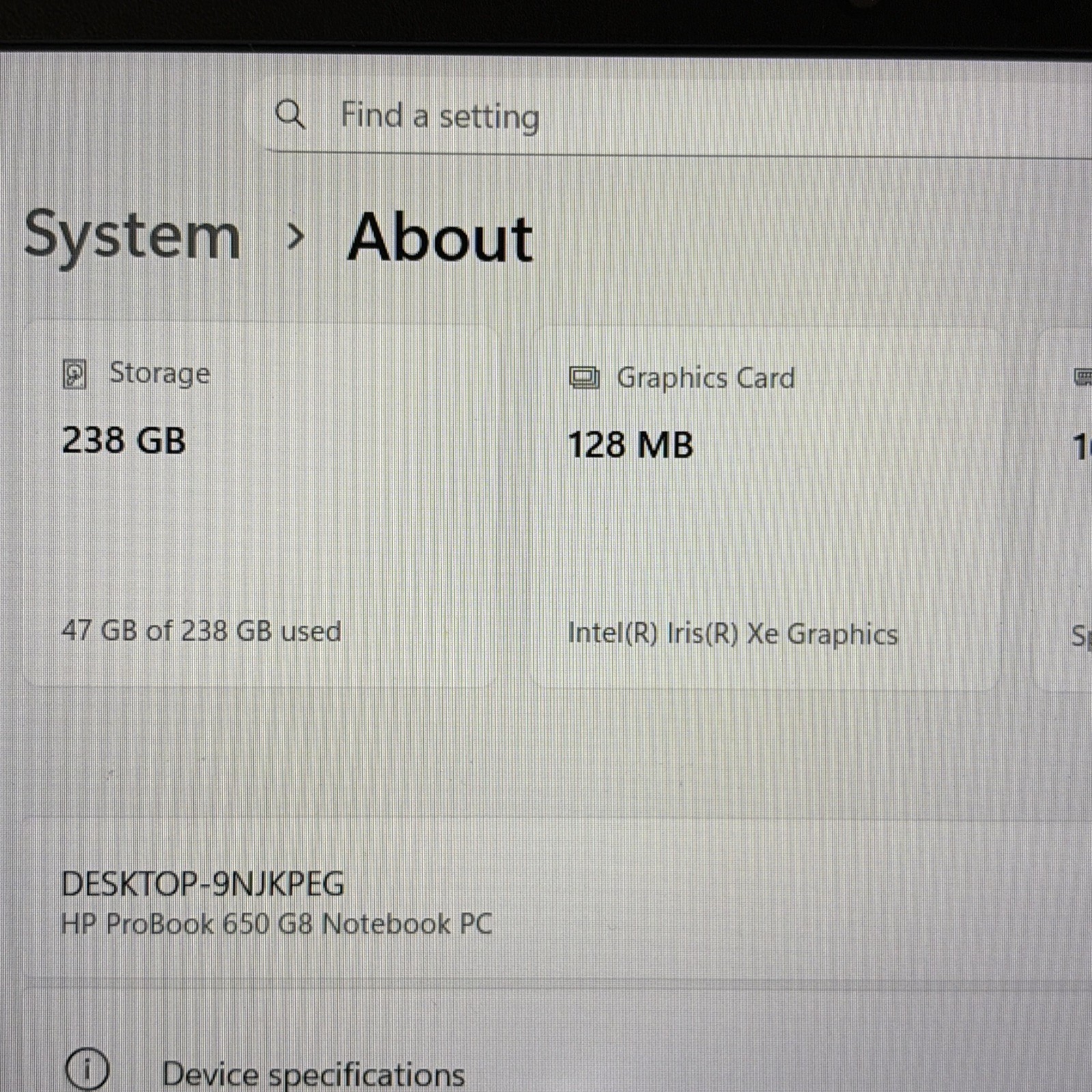Click the Graphics Card monitor icon
The image size is (1092, 1092).
tap(584, 377)
